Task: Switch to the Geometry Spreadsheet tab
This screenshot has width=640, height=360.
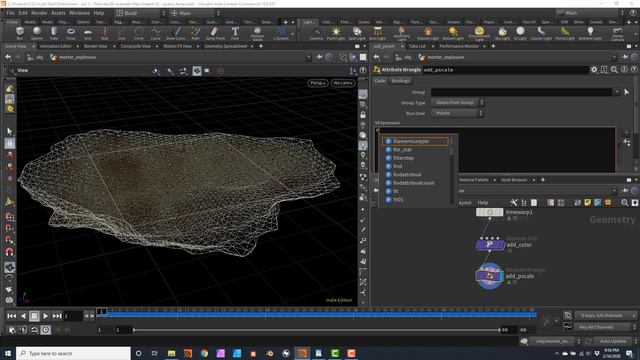Action: click(226, 46)
